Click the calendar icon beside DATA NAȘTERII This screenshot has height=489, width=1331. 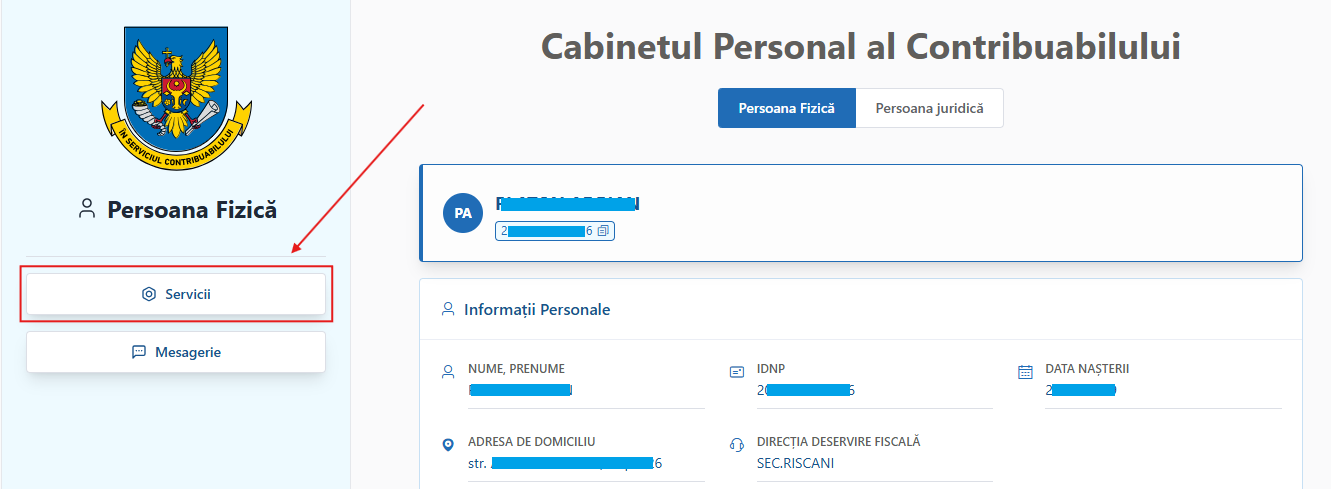click(x=1025, y=372)
